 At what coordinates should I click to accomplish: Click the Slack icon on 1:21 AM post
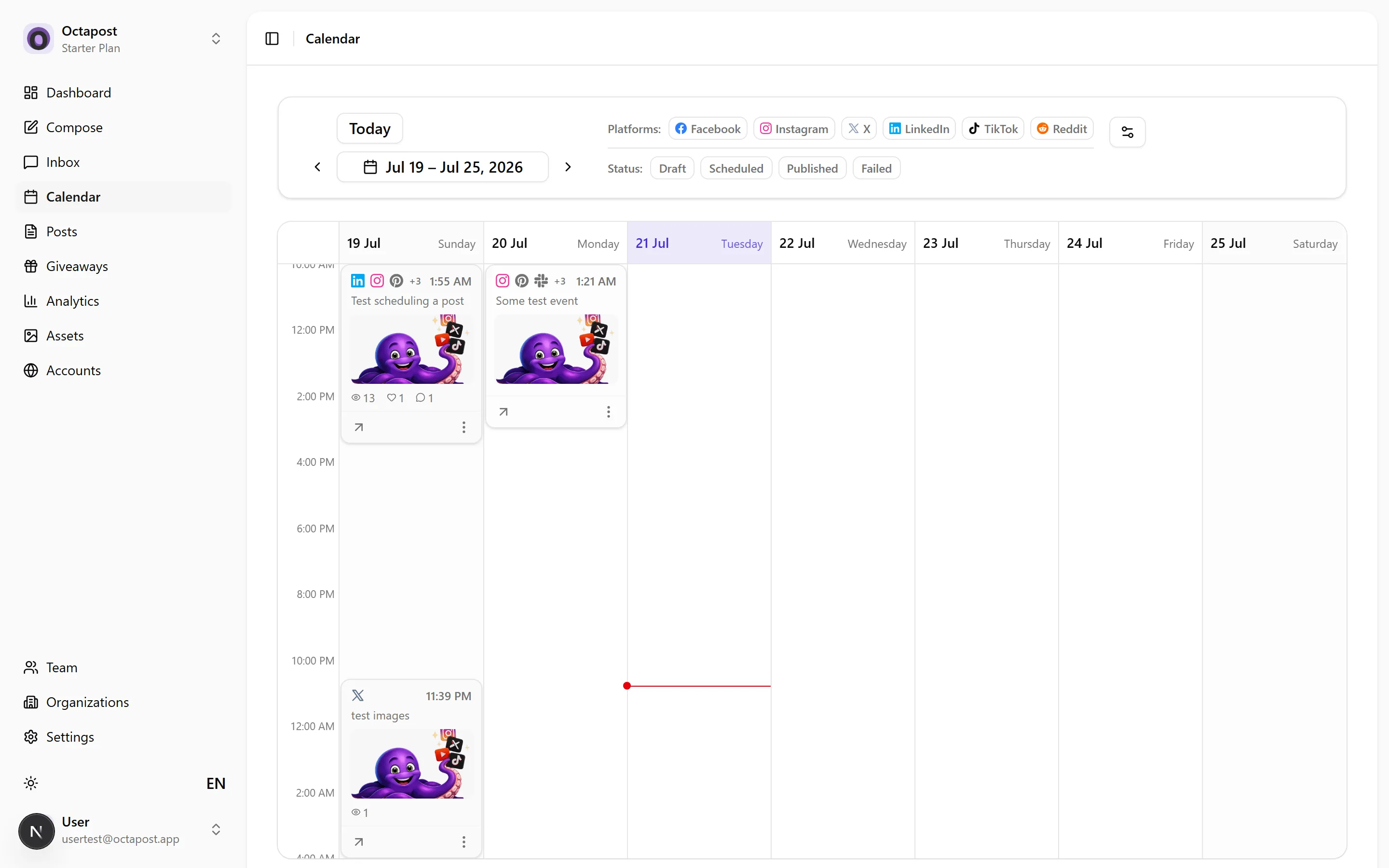[541, 281]
